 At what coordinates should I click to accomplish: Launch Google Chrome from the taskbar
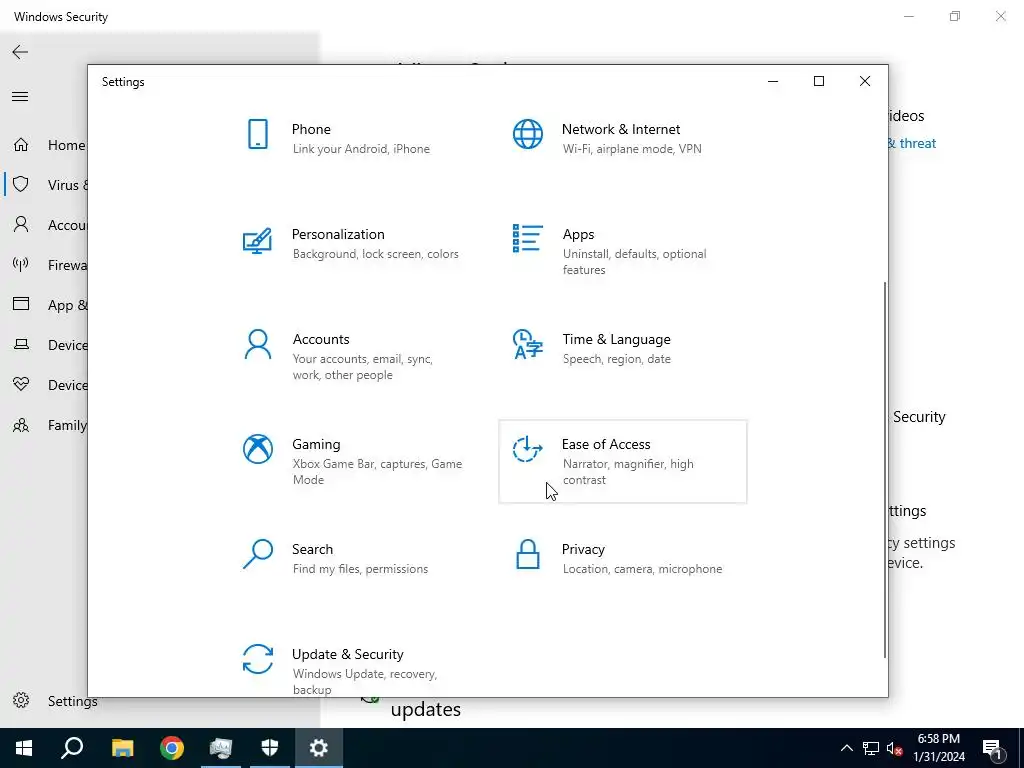coord(172,748)
